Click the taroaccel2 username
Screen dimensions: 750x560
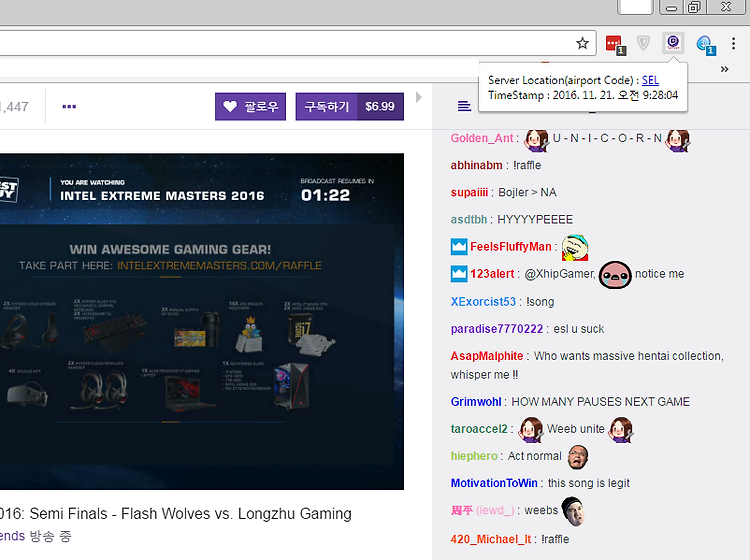(479, 429)
